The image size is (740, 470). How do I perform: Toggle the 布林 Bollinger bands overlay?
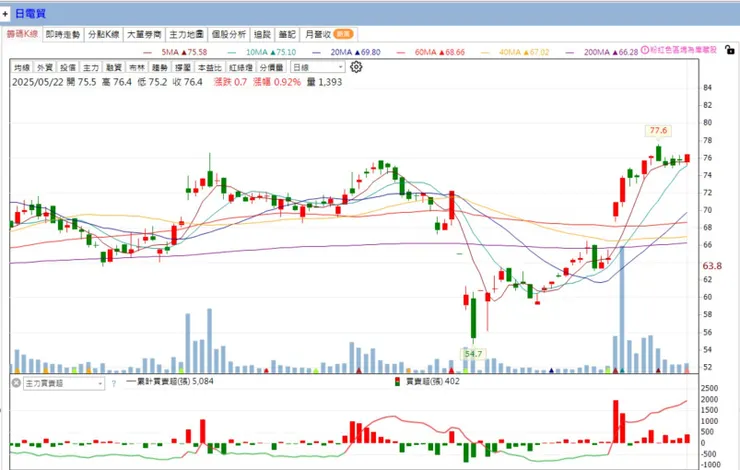(x=137, y=67)
